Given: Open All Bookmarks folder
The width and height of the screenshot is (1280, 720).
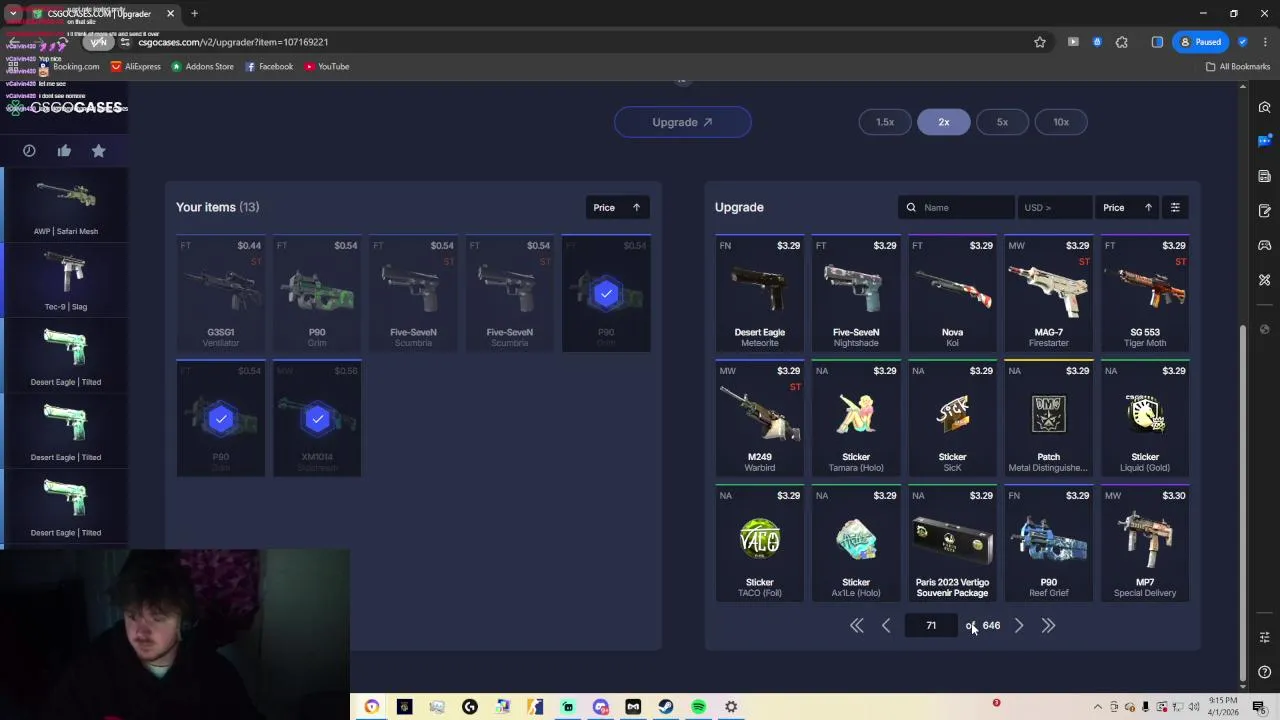Looking at the screenshot, I should pos(1237,66).
